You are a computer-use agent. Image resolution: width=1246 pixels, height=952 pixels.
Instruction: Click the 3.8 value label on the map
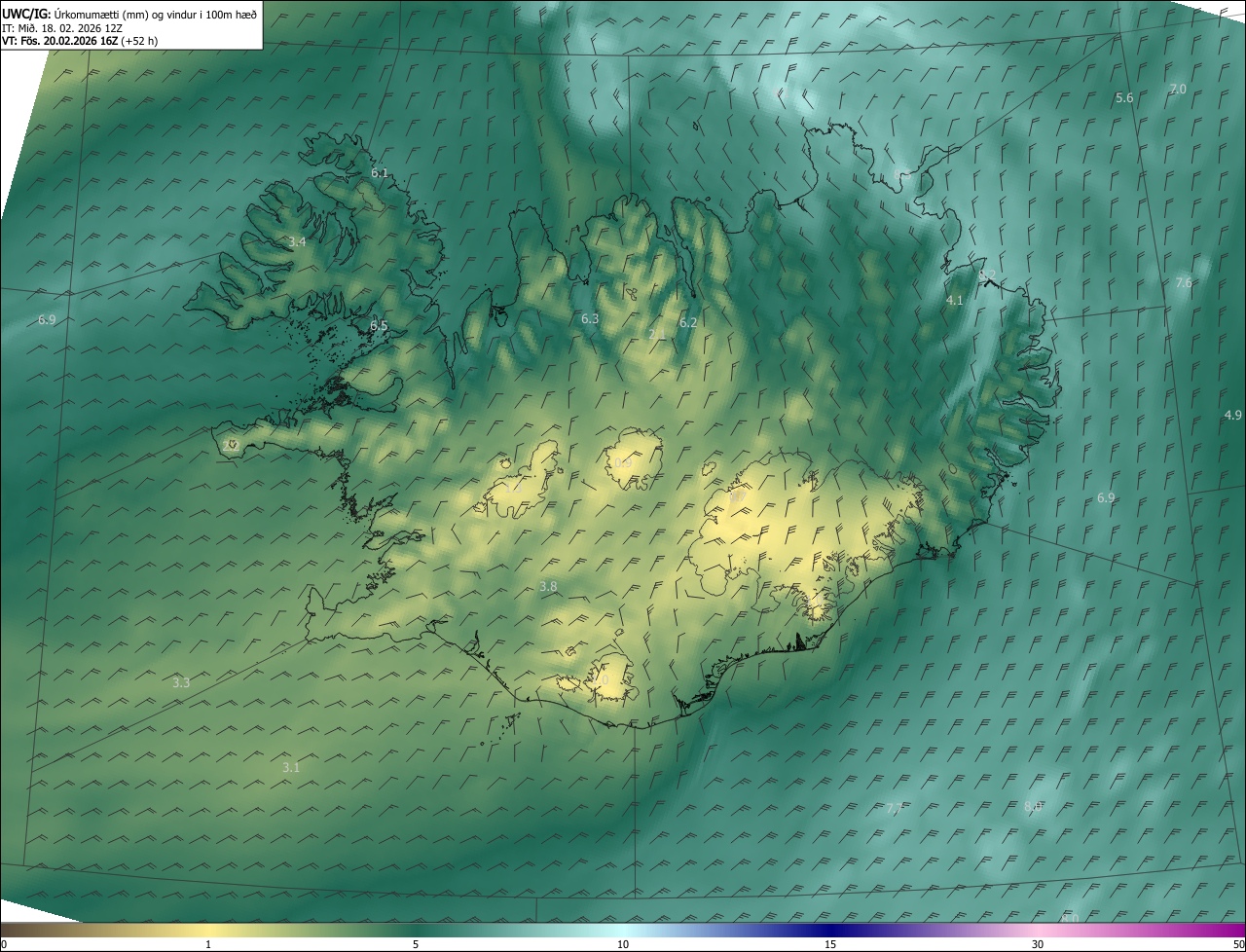point(548,587)
